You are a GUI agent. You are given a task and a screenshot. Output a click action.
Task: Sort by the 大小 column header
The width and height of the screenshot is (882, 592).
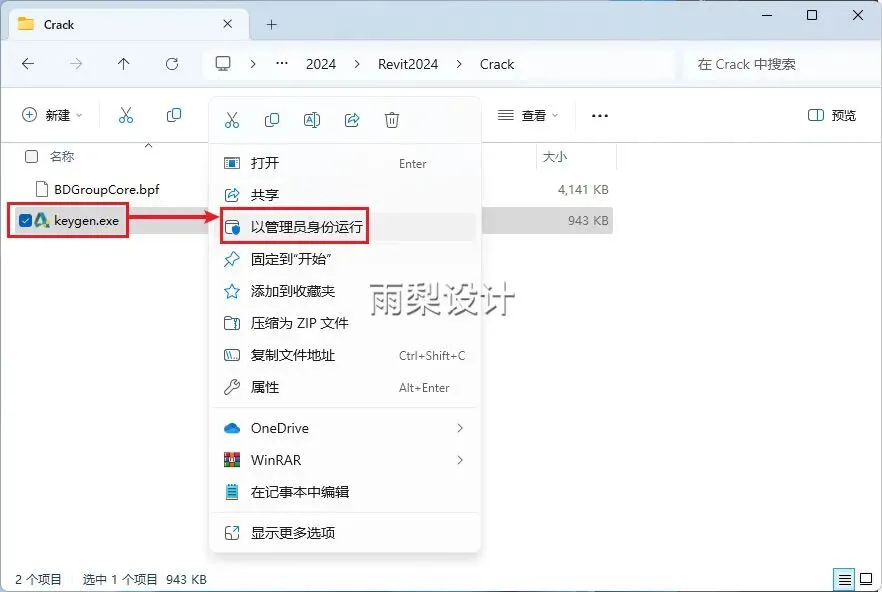tap(555, 156)
